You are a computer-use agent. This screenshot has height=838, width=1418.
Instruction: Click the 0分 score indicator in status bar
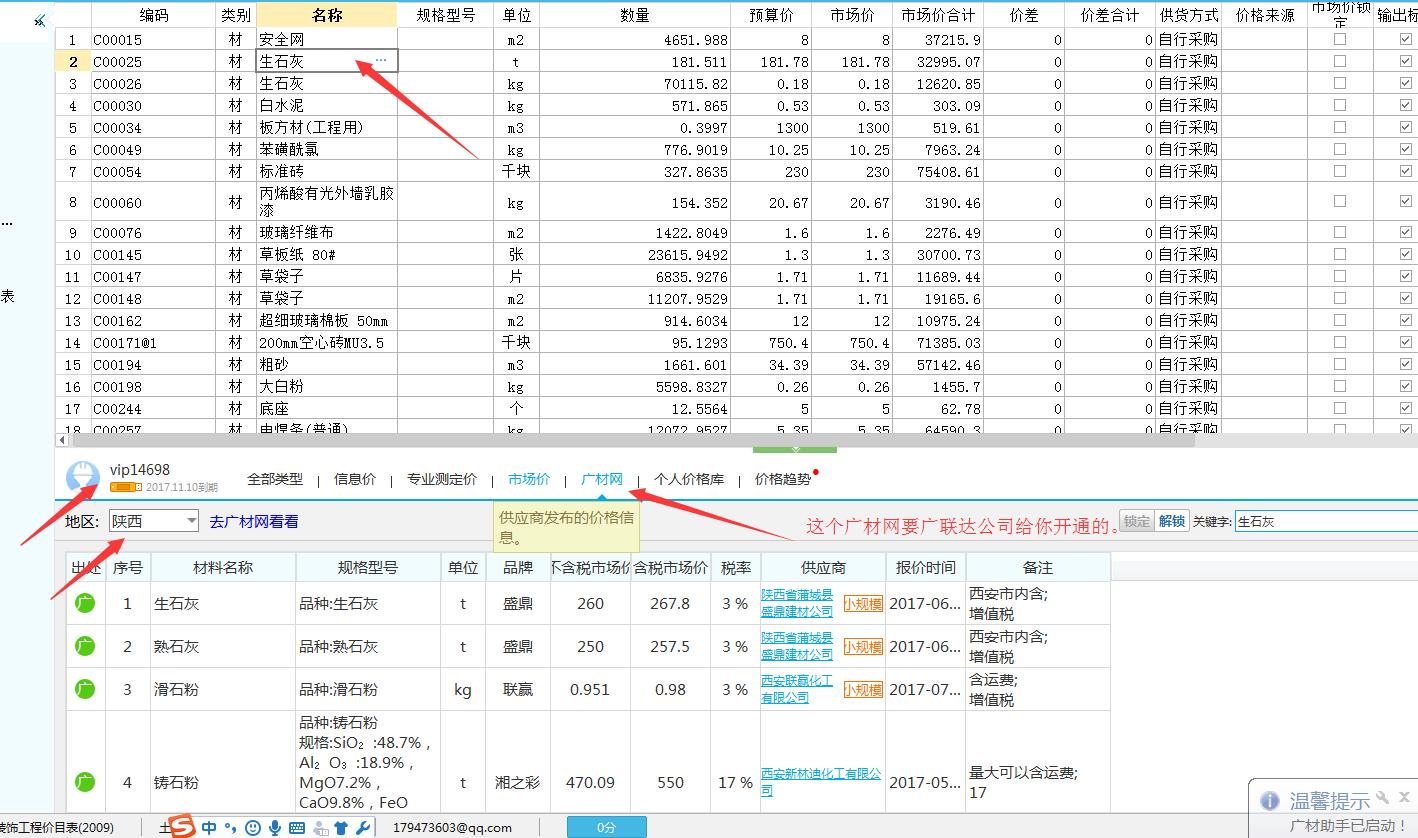click(x=606, y=827)
